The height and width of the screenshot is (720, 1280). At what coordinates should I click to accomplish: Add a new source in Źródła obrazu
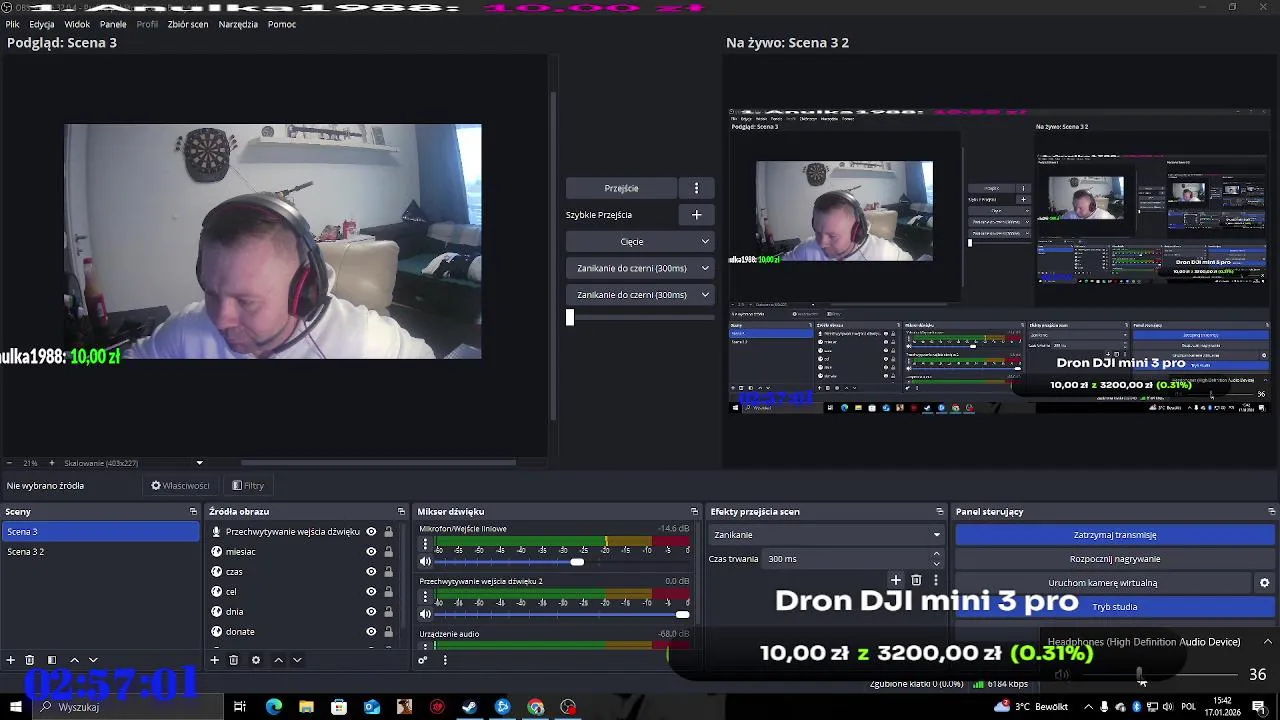coord(214,660)
